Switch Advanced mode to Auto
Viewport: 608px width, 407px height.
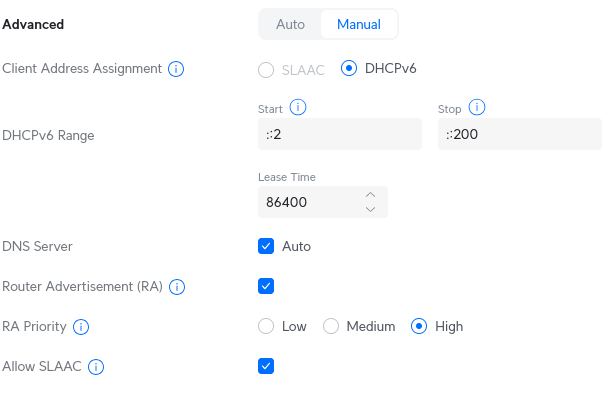coord(290,24)
